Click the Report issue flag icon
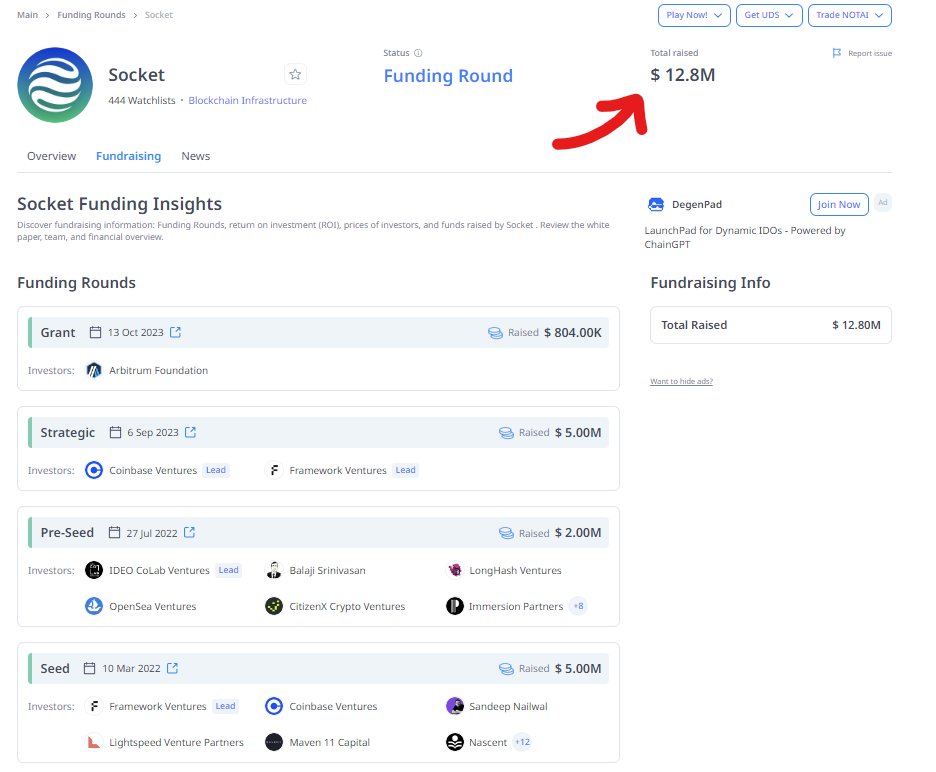 tap(837, 53)
